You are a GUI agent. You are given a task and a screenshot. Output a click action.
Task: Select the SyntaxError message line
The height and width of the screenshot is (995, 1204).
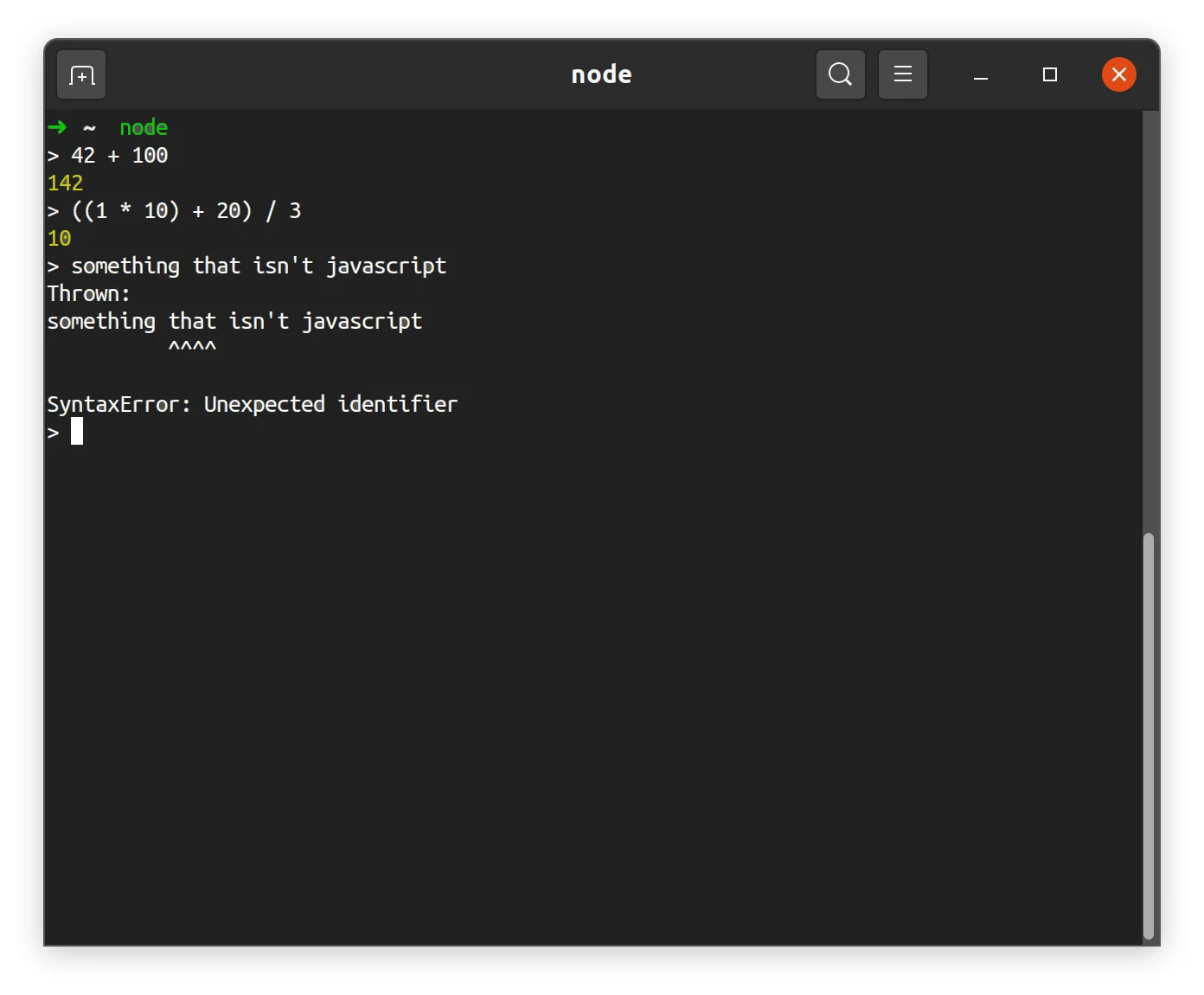pyautogui.click(x=253, y=404)
